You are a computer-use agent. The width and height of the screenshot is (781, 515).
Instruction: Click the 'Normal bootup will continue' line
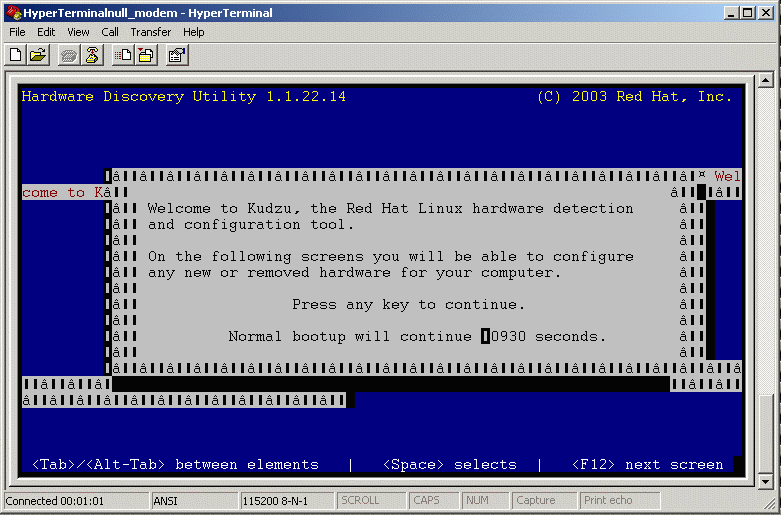point(417,336)
